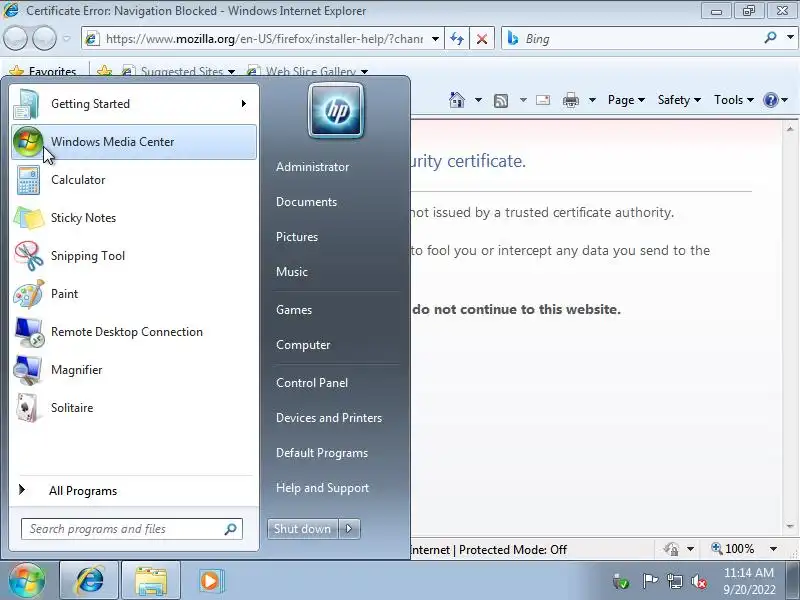Click the IE Help question icon
Screen dimensions: 800x600
click(770, 100)
